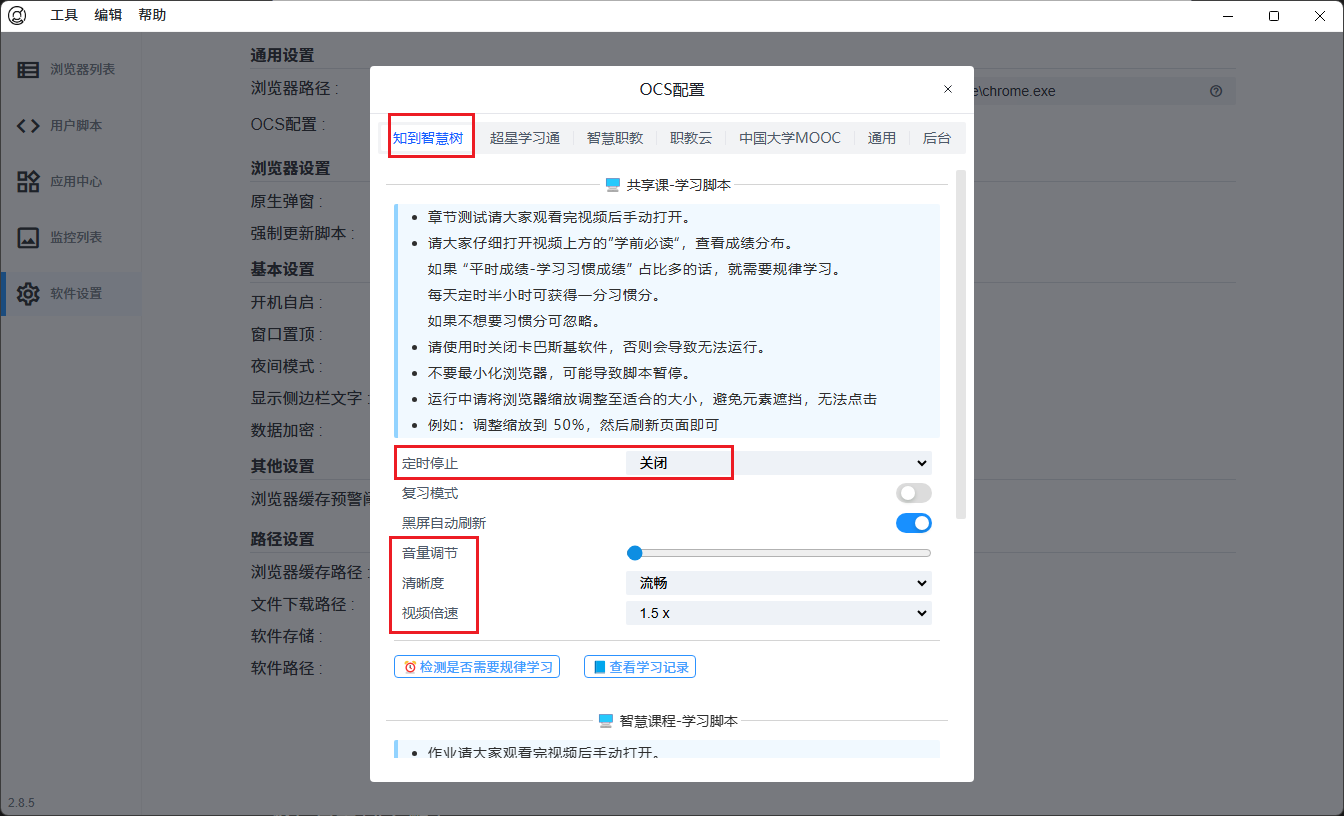Click 检测是否需要规律学习 button

[x=477, y=667]
